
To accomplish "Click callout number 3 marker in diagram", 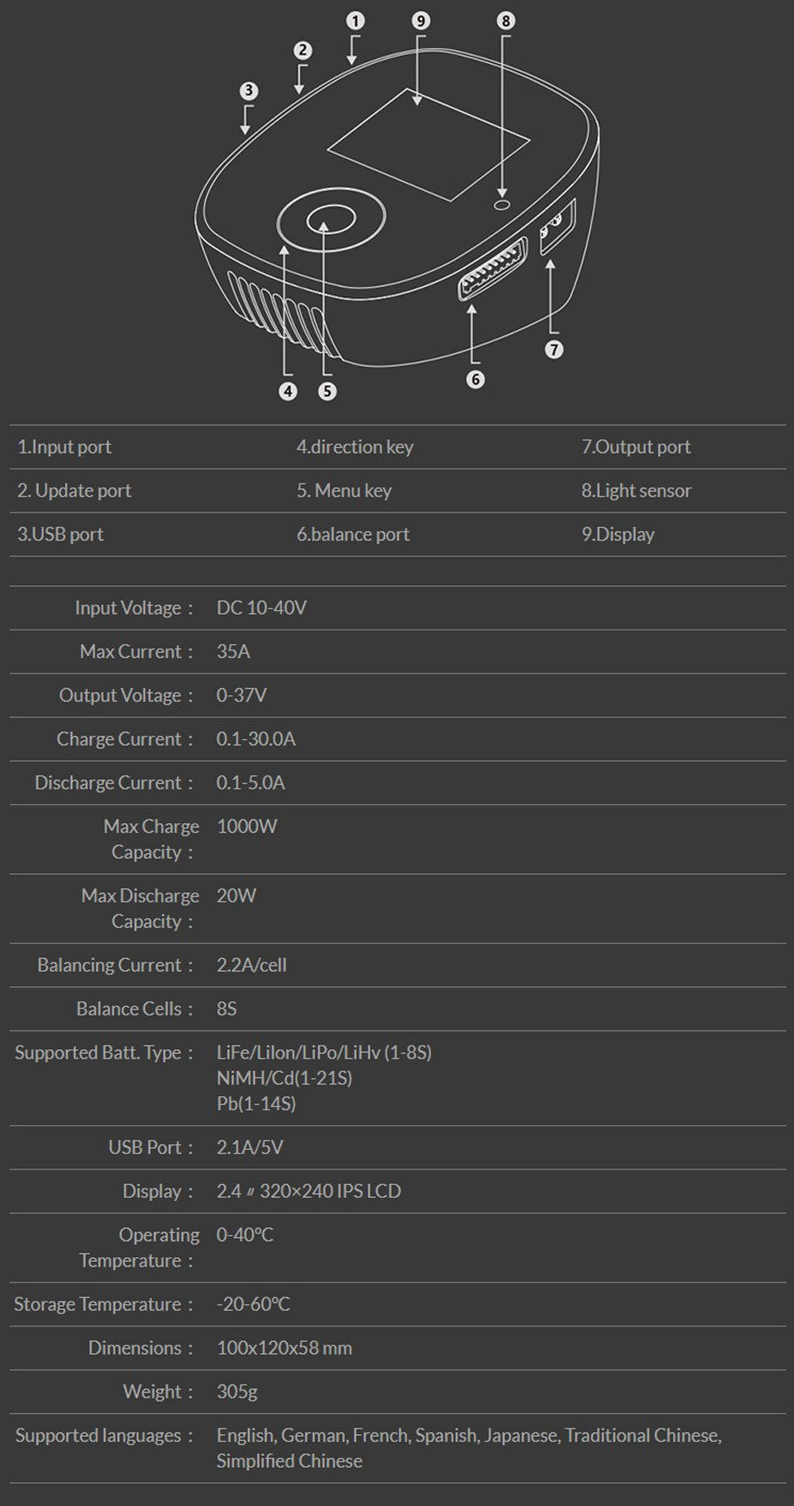I will (x=249, y=91).
